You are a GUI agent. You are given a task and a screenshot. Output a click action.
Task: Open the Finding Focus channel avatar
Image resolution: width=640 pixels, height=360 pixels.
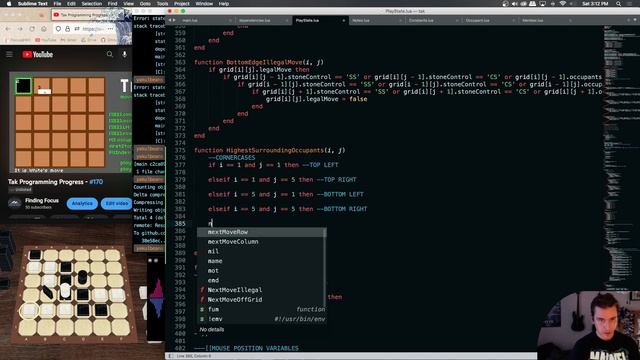[15, 203]
